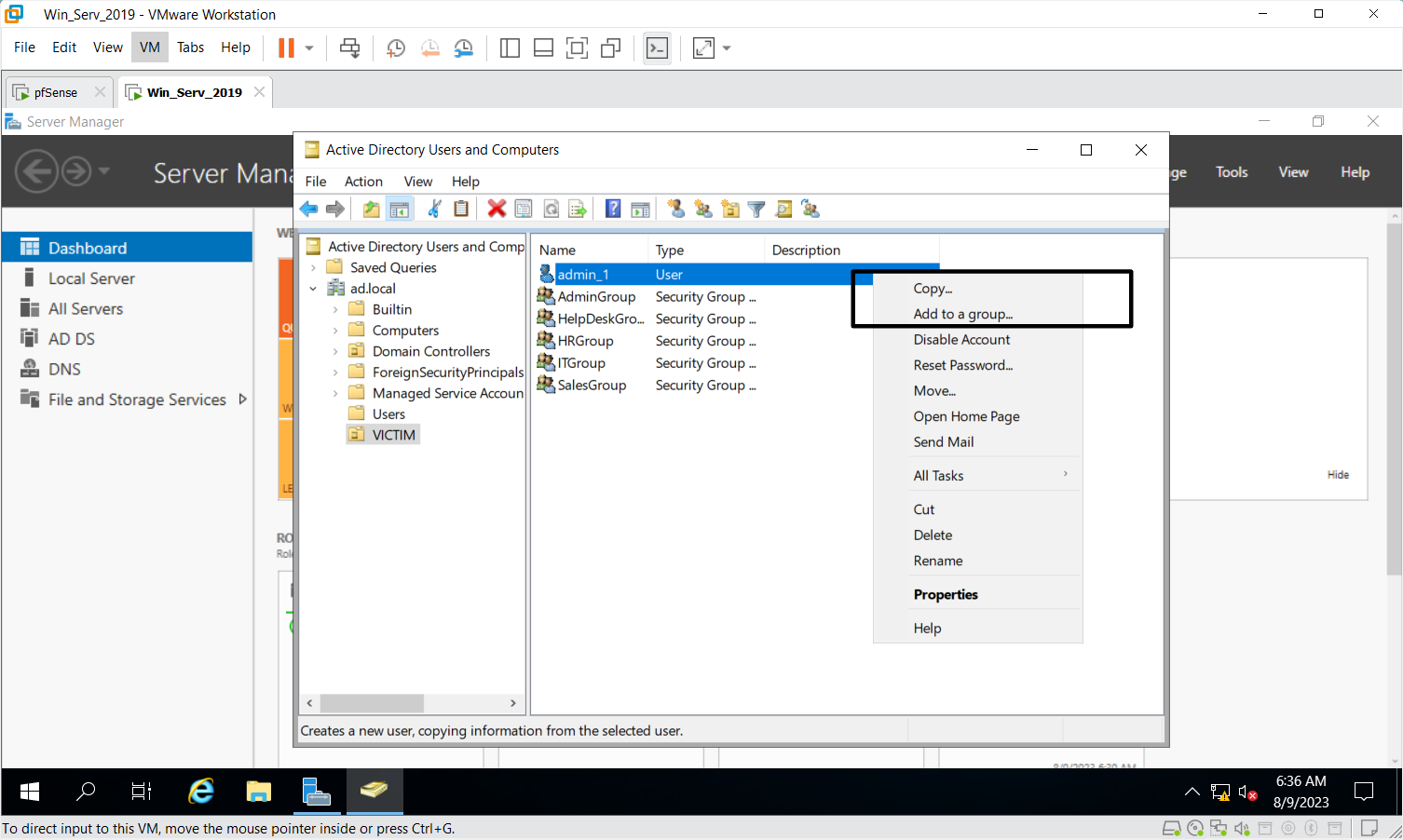Image resolution: width=1403 pixels, height=840 pixels.
Task: Click the taskbar Search magnifier
Action: pyautogui.click(x=86, y=792)
